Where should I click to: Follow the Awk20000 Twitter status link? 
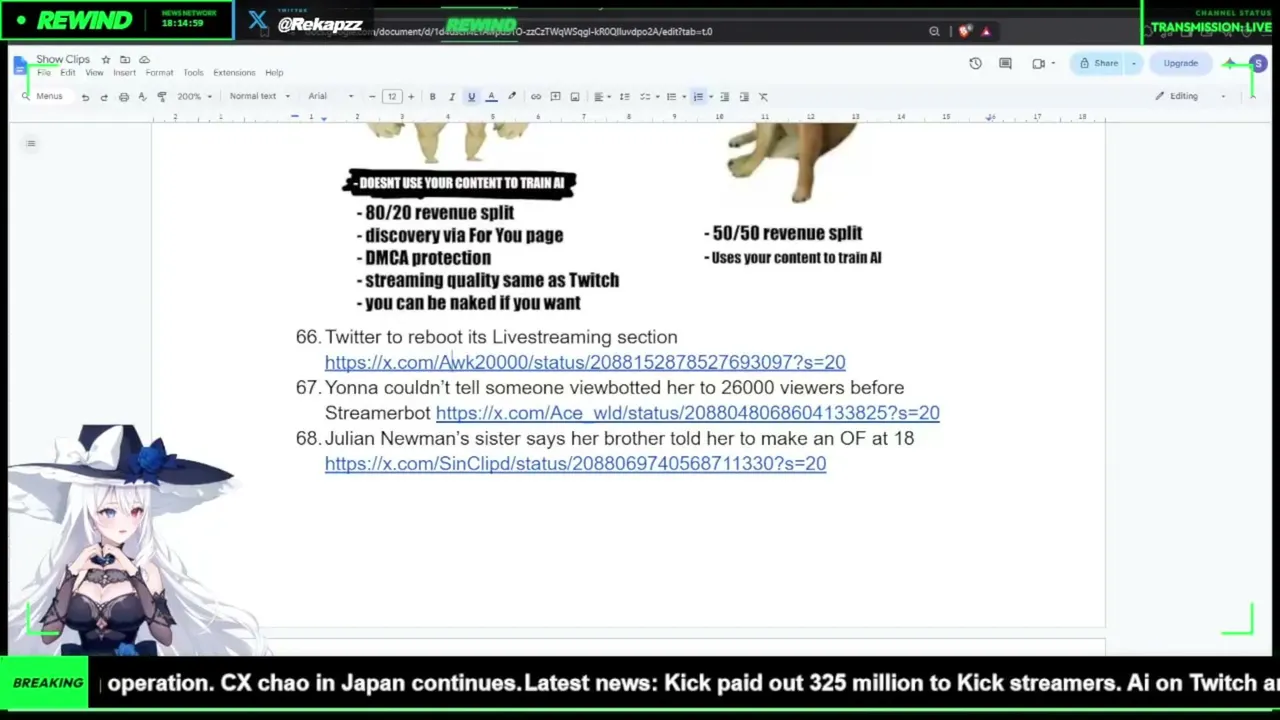point(585,362)
